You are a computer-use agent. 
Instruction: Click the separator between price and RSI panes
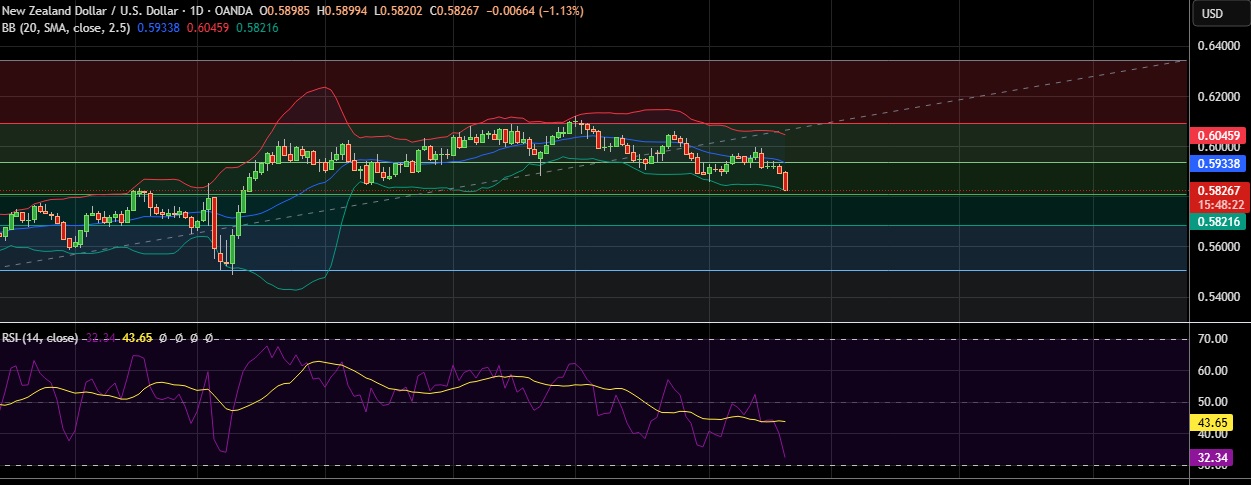pos(600,322)
